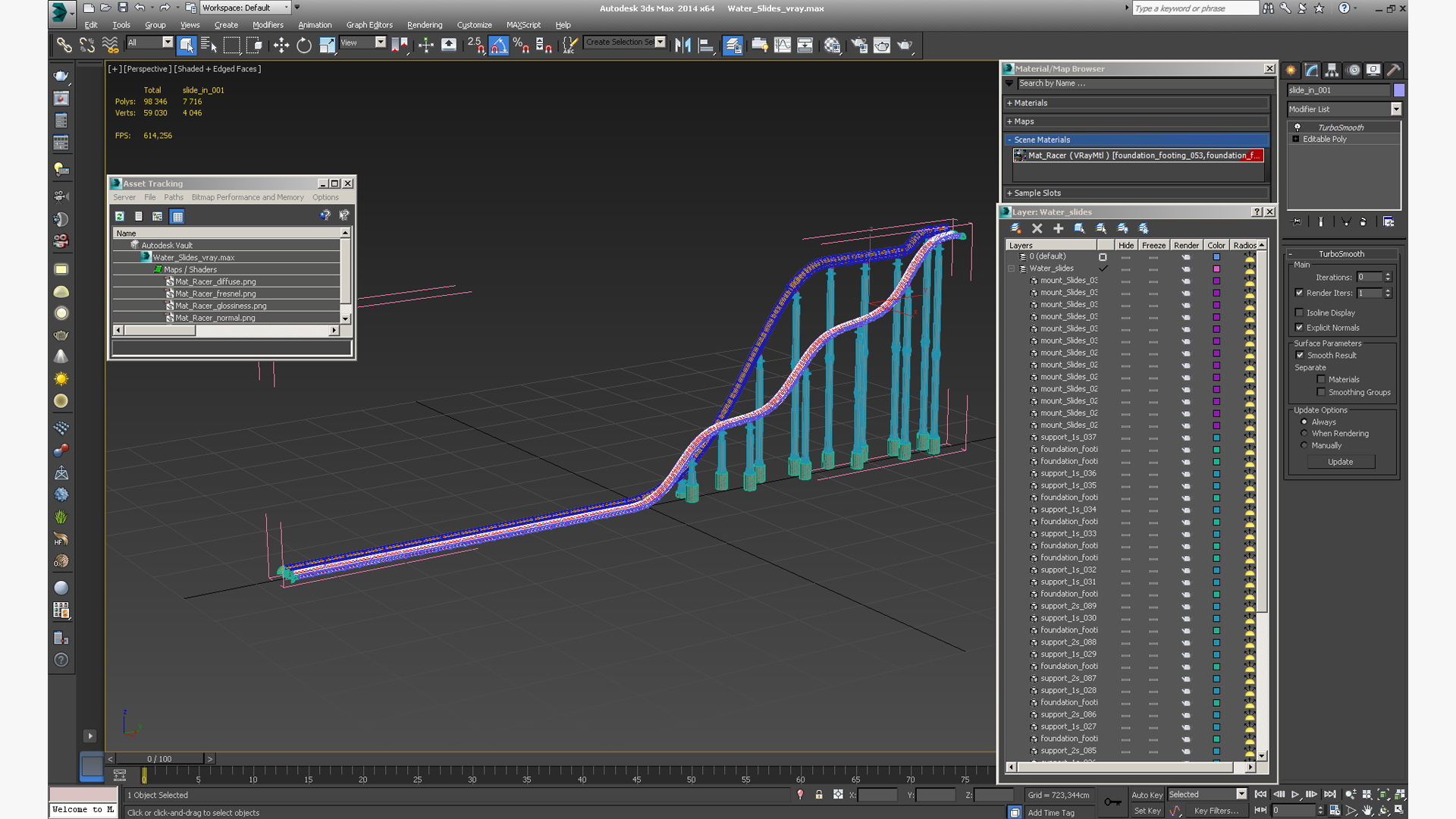This screenshot has height=819, width=1456.
Task: Delete highlighted empty layers icon
Action: pyautogui.click(x=1037, y=228)
